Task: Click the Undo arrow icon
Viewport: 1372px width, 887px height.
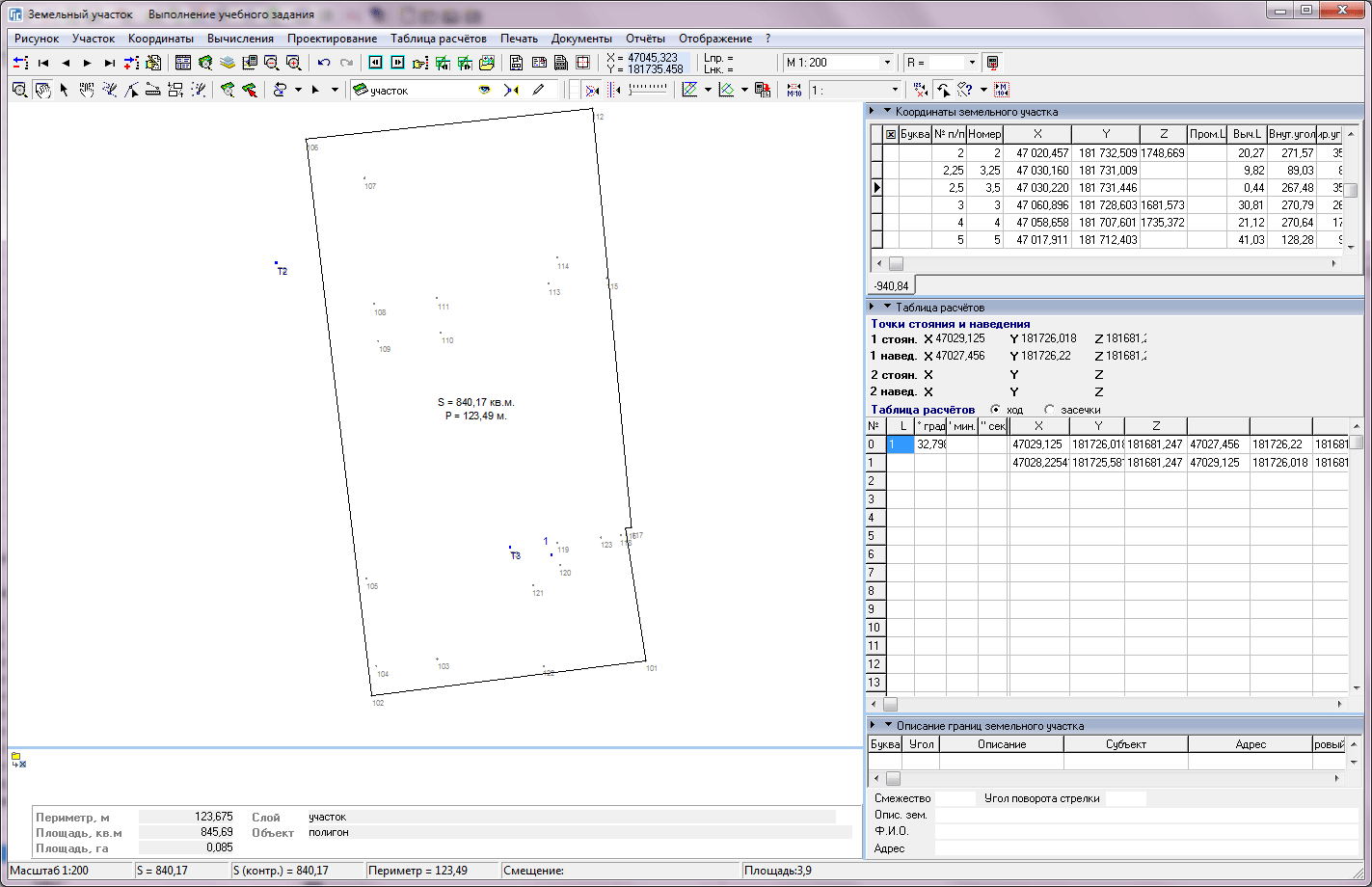Action: pos(324,63)
